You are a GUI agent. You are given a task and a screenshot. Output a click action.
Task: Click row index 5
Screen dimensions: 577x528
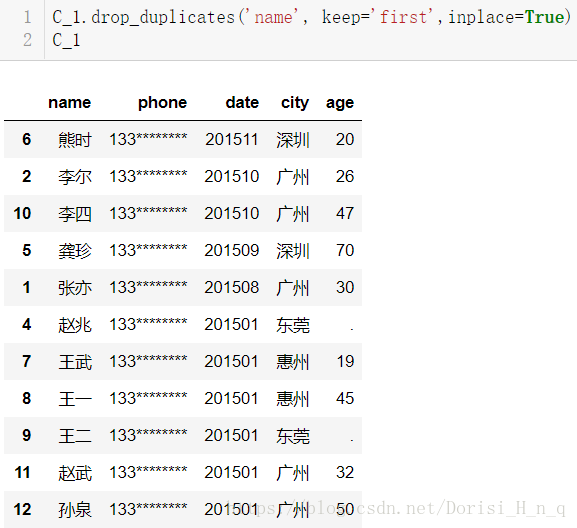pos(26,250)
